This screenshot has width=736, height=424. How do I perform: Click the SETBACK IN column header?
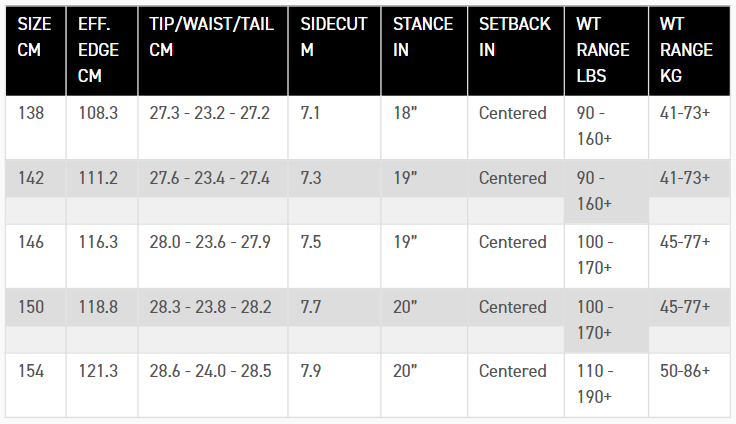(x=514, y=36)
